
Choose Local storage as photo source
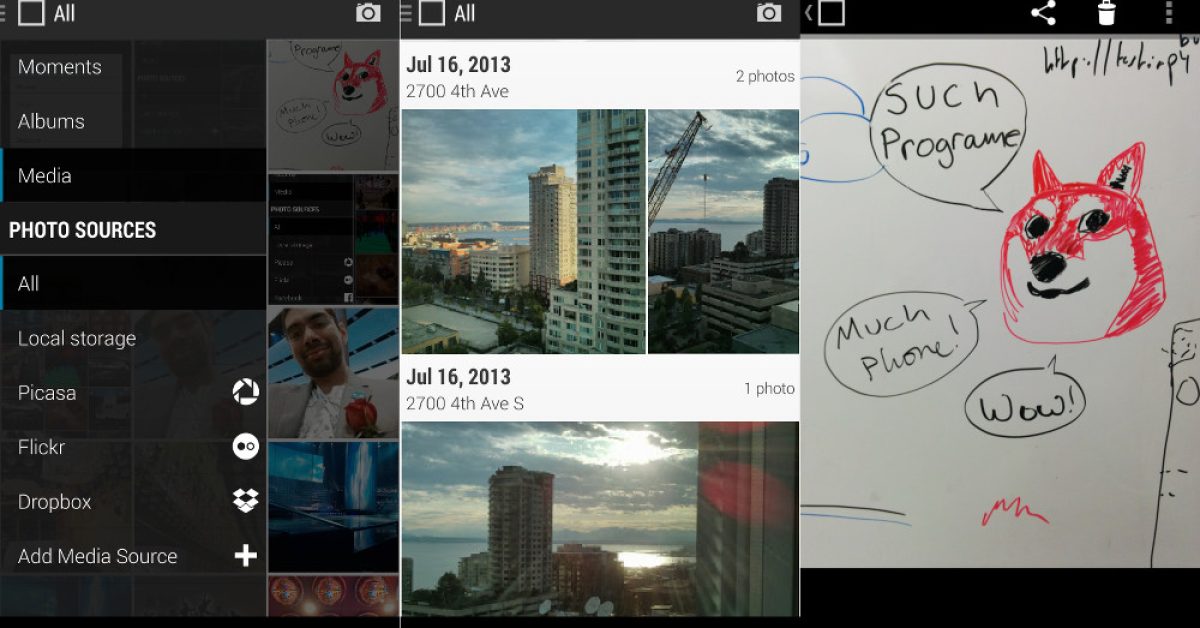click(x=77, y=339)
